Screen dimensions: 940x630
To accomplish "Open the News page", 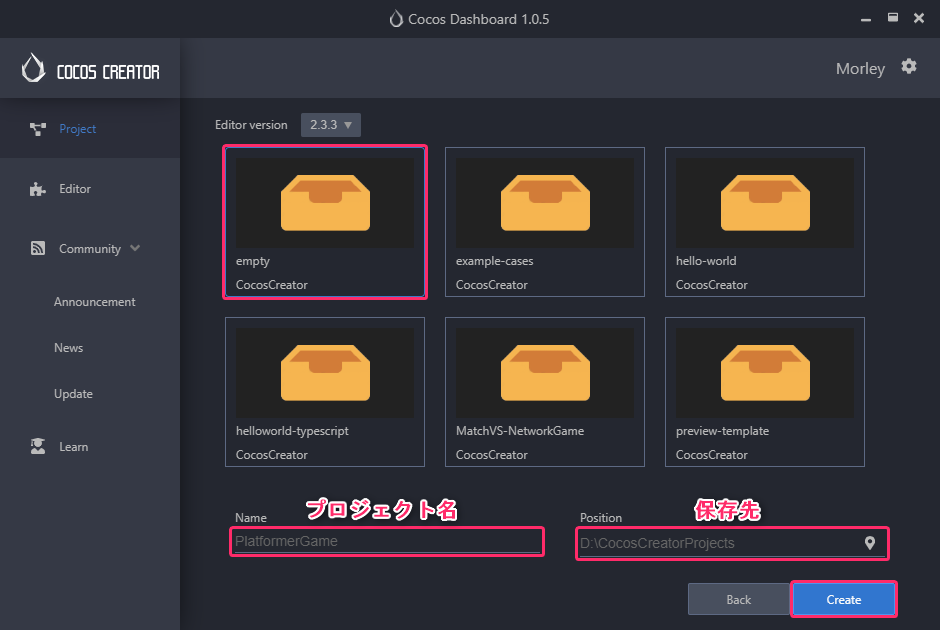I will (68, 348).
